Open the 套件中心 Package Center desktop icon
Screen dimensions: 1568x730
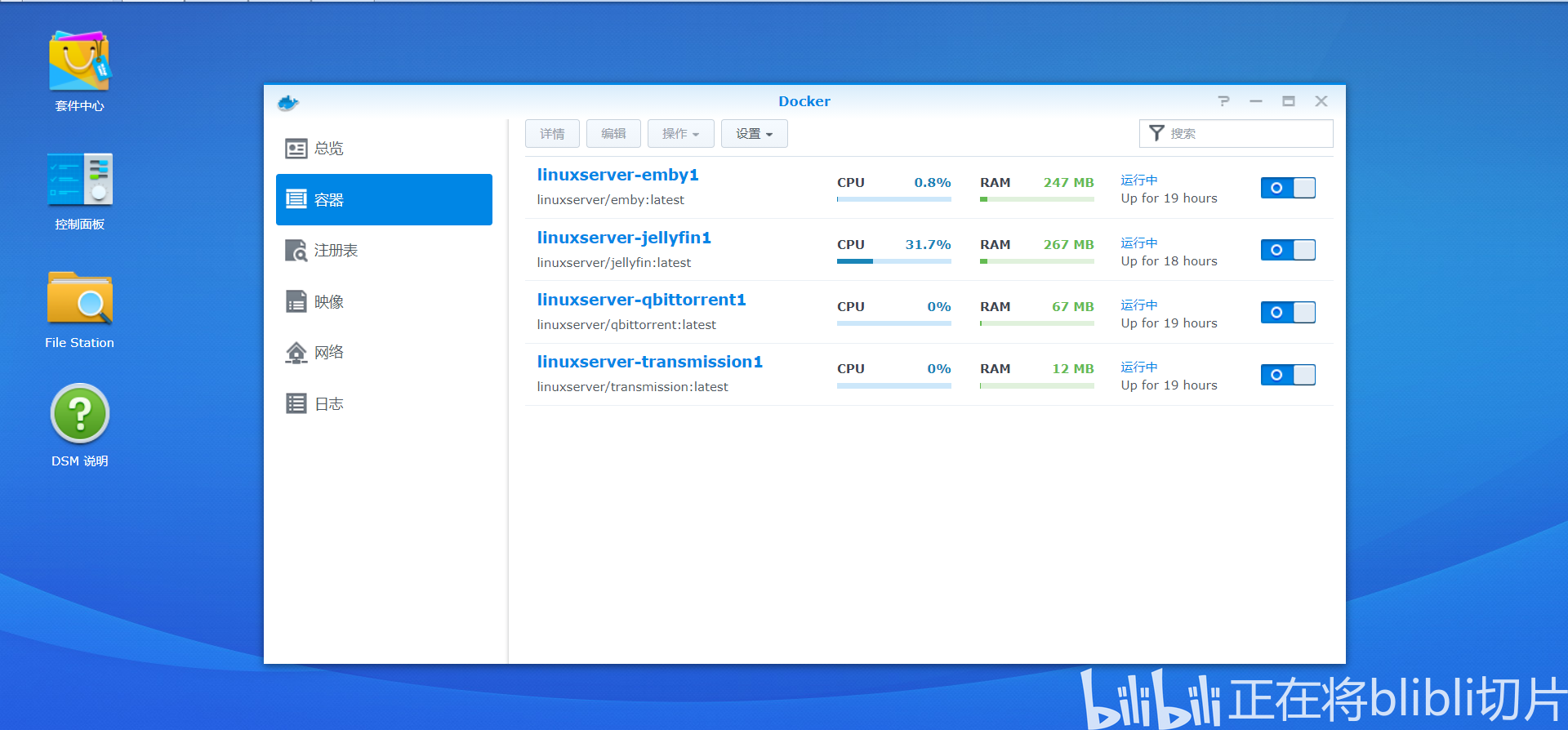(79, 62)
